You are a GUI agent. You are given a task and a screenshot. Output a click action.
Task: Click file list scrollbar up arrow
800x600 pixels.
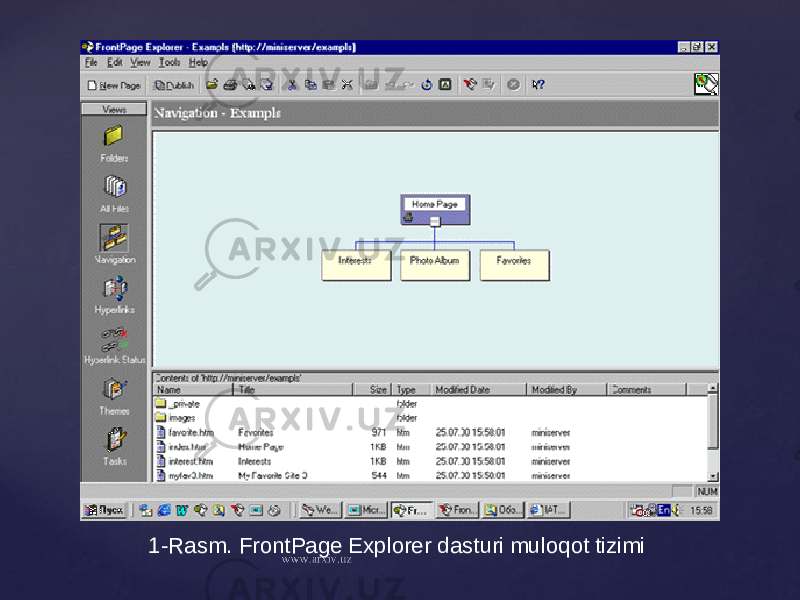(713, 388)
